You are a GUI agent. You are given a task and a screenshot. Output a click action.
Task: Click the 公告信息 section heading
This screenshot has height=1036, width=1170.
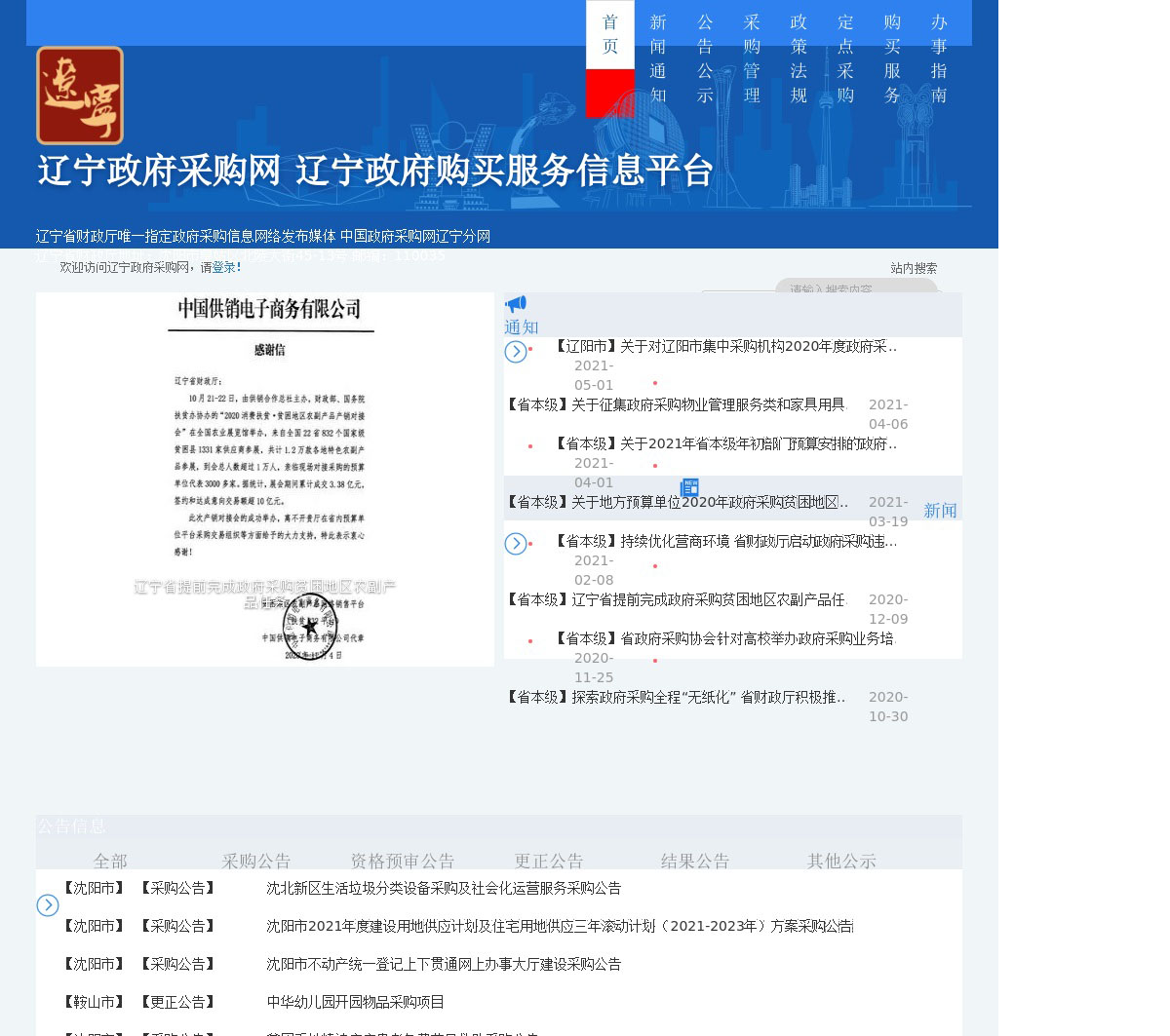click(71, 825)
